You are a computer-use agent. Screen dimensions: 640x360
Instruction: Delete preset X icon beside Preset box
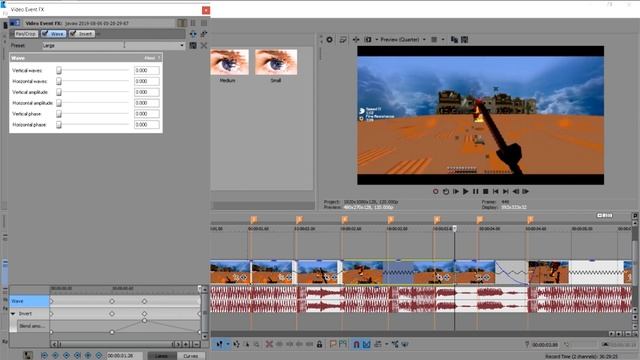tap(204, 45)
